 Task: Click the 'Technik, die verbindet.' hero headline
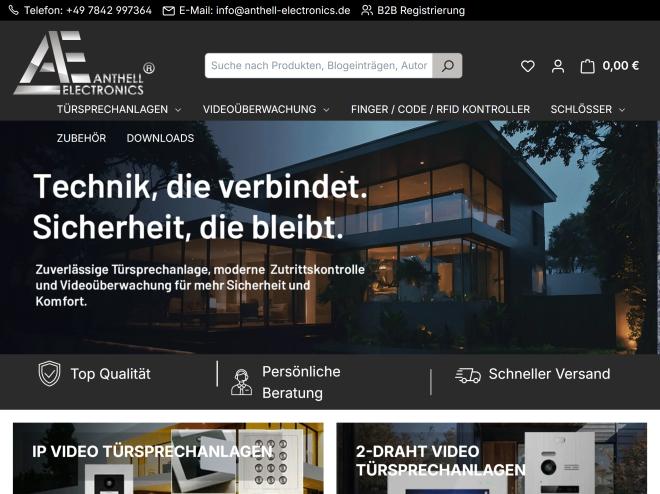point(200,186)
